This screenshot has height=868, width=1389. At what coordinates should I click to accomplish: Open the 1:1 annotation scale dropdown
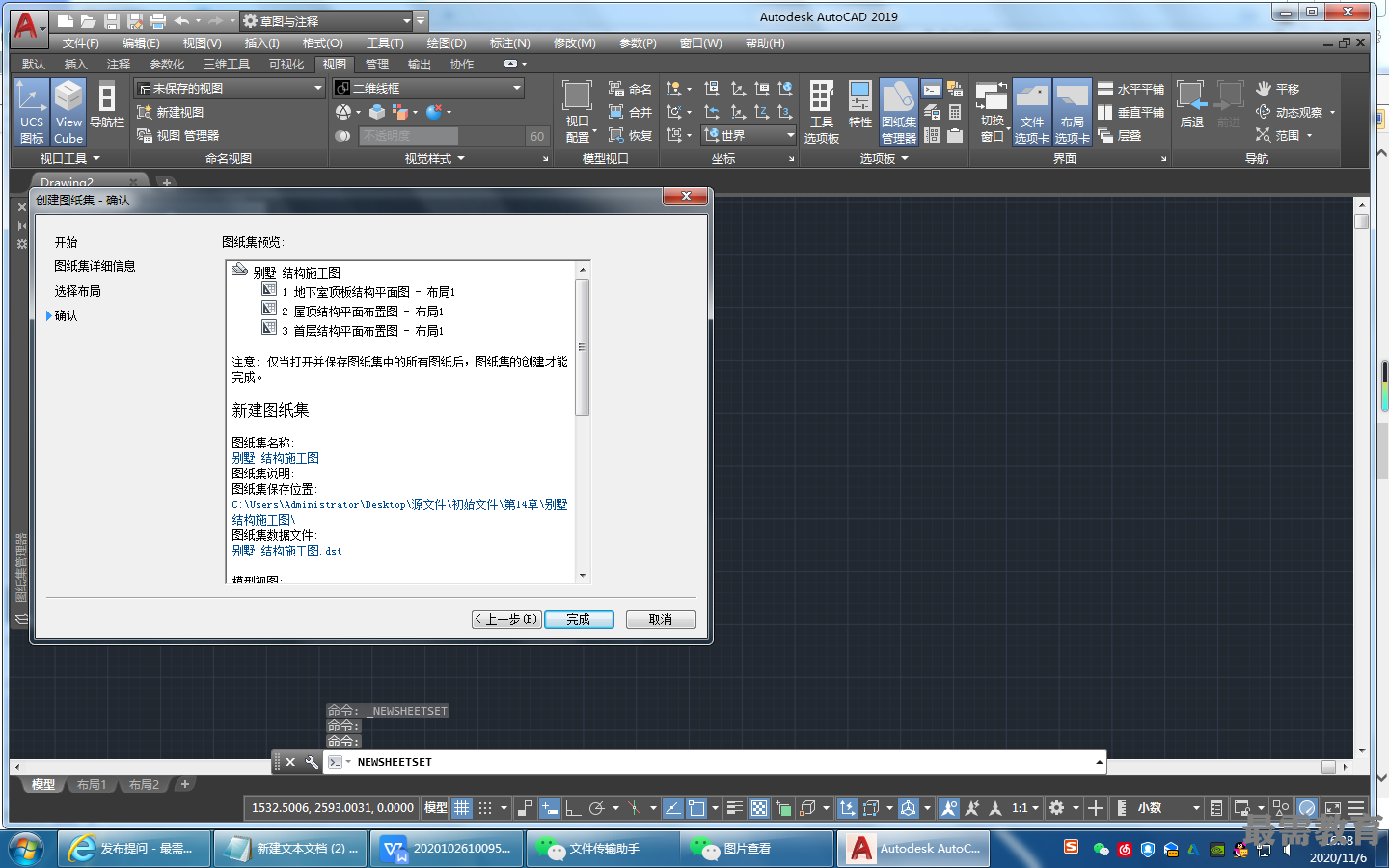1025,807
